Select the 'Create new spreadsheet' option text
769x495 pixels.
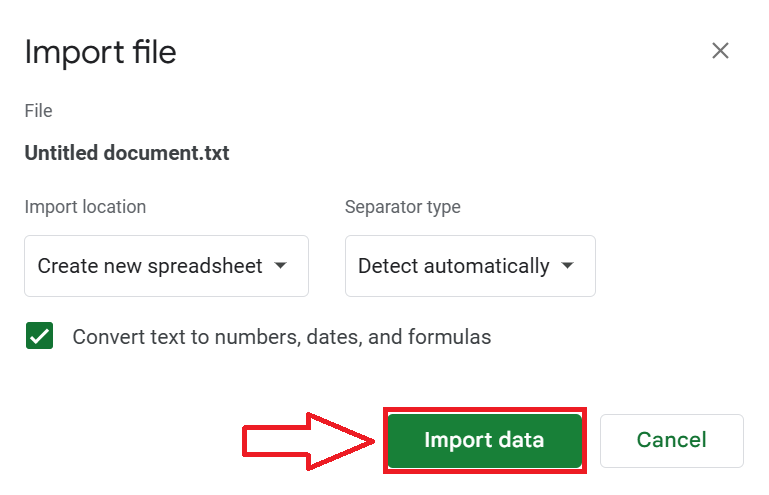150,266
